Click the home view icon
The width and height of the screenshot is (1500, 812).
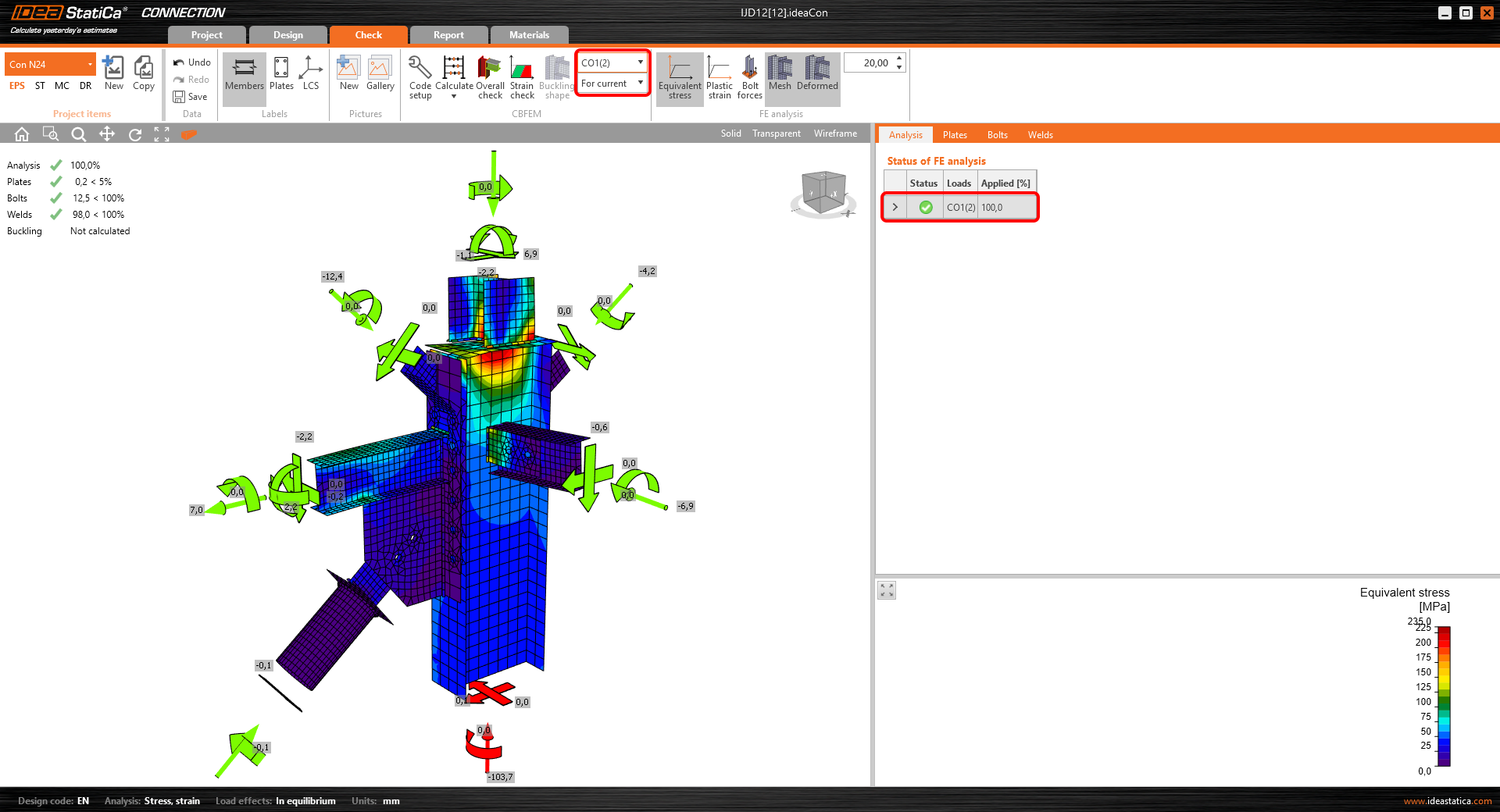pyautogui.click(x=22, y=134)
